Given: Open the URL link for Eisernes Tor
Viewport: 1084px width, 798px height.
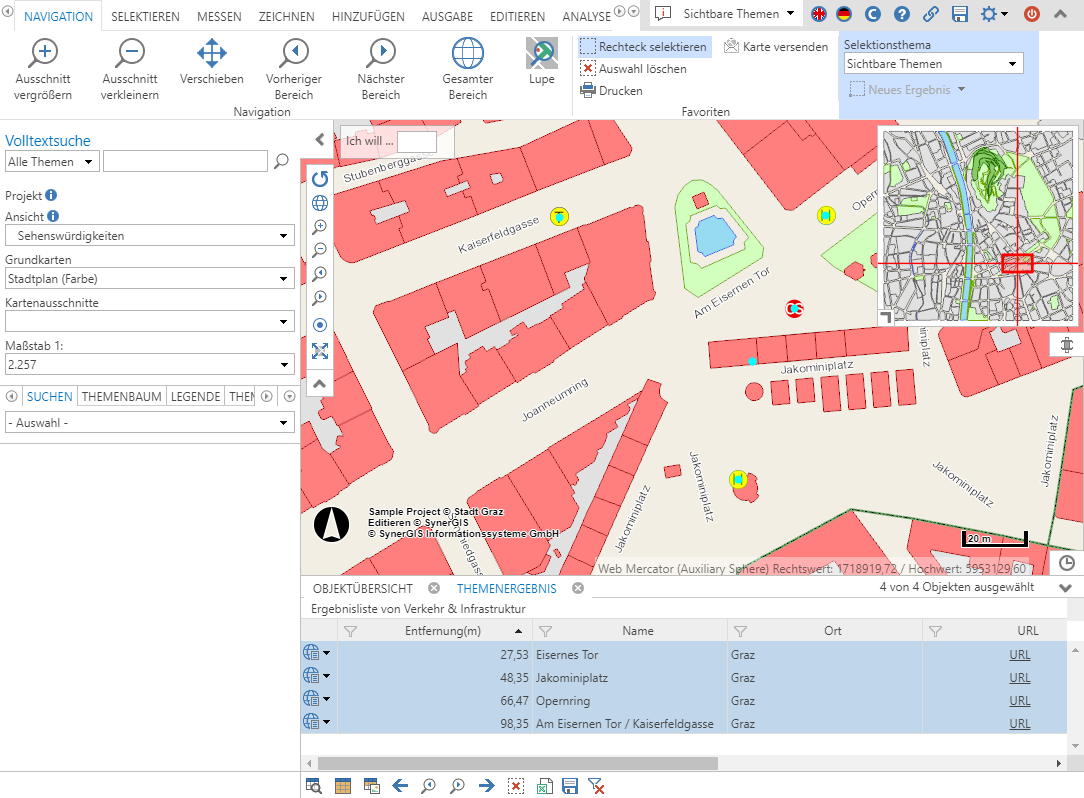Looking at the screenshot, I should coord(1019,655).
